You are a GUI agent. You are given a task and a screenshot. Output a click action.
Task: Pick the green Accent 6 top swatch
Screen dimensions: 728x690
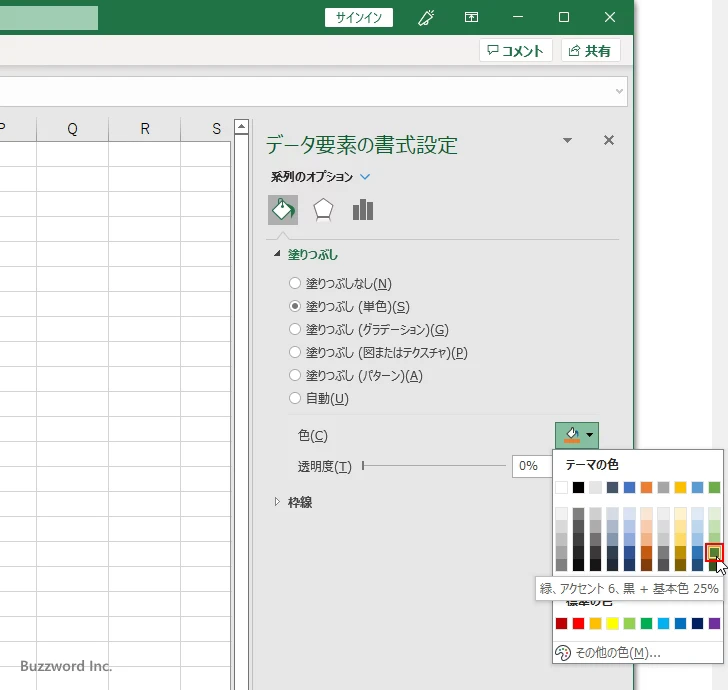[x=715, y=488]
